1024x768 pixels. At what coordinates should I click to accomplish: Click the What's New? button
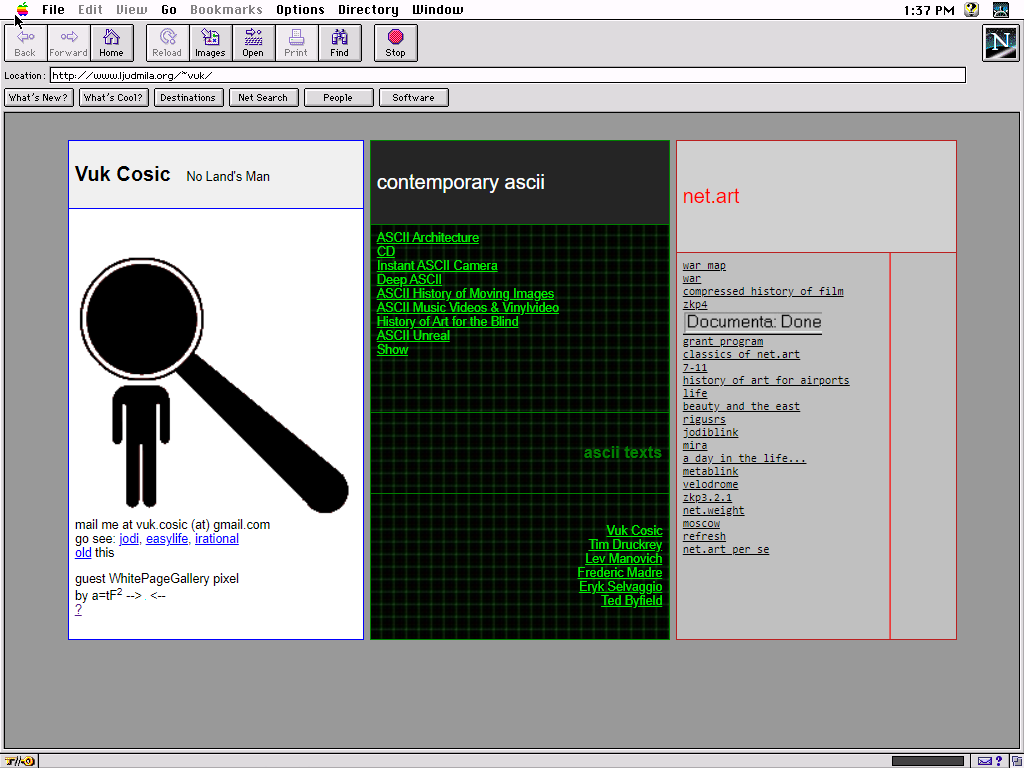[x=39, y=98]
